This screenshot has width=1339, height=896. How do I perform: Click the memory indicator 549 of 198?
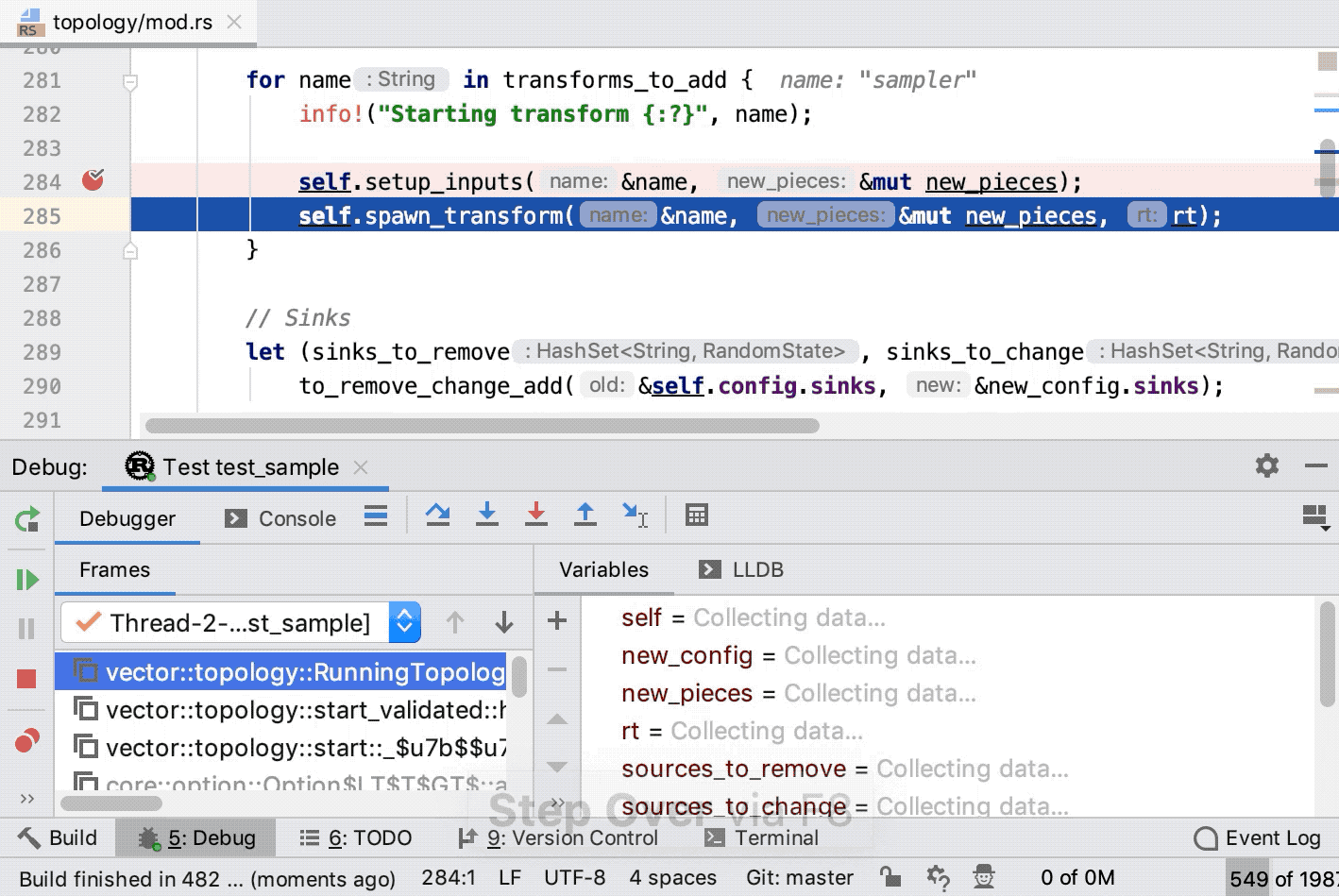pyautogui.click(x=1281, y=878)
